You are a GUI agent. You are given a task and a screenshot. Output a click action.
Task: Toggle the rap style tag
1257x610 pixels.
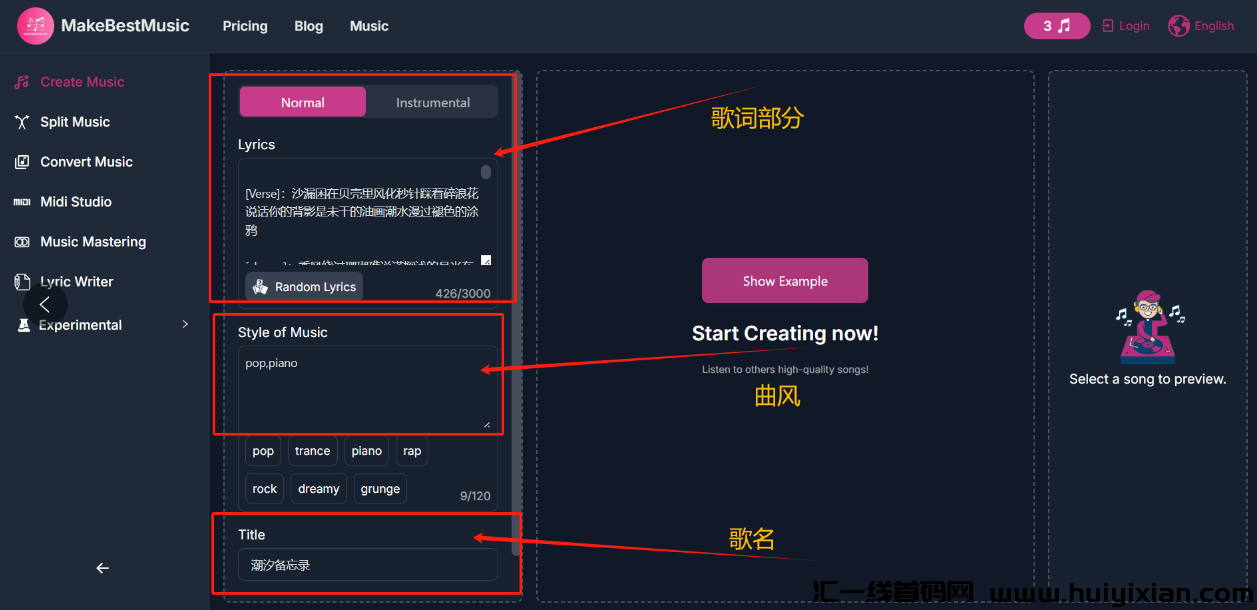pos(412,451)
